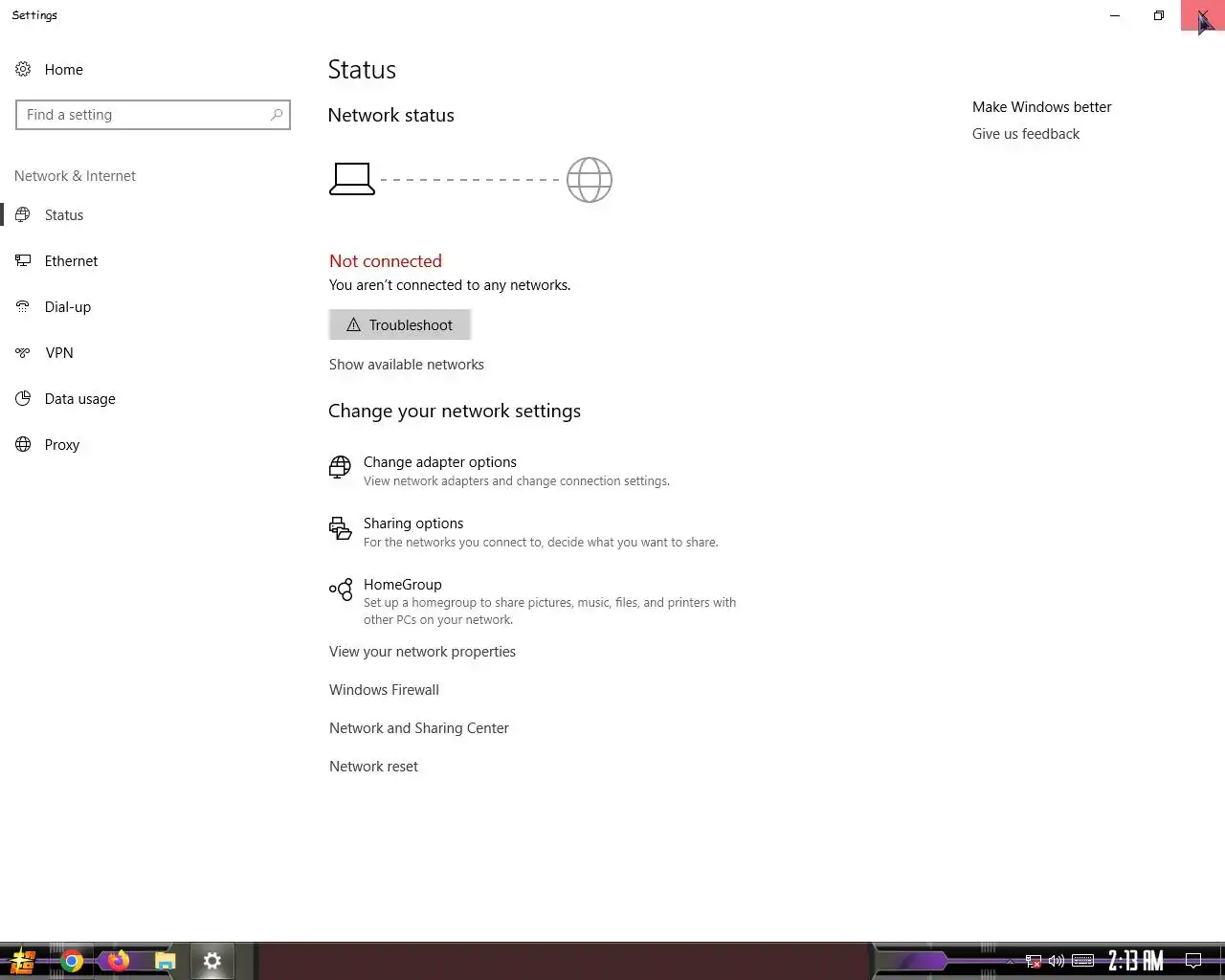Screen dimensions: 1225x980
Task: Click the network disconnected tray icon
Action: tap(1034, 961)
